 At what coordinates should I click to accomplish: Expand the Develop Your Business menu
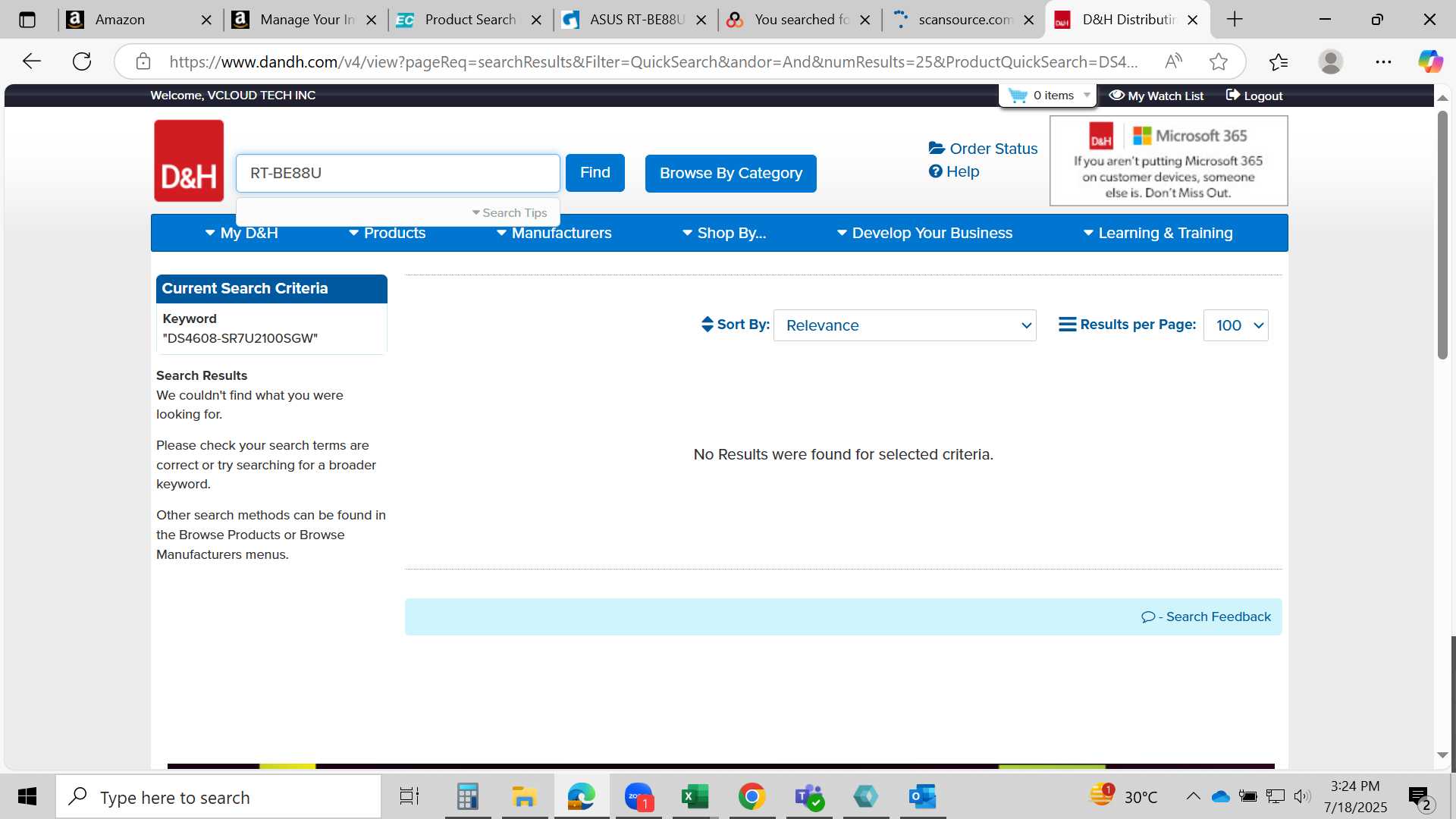924,233
